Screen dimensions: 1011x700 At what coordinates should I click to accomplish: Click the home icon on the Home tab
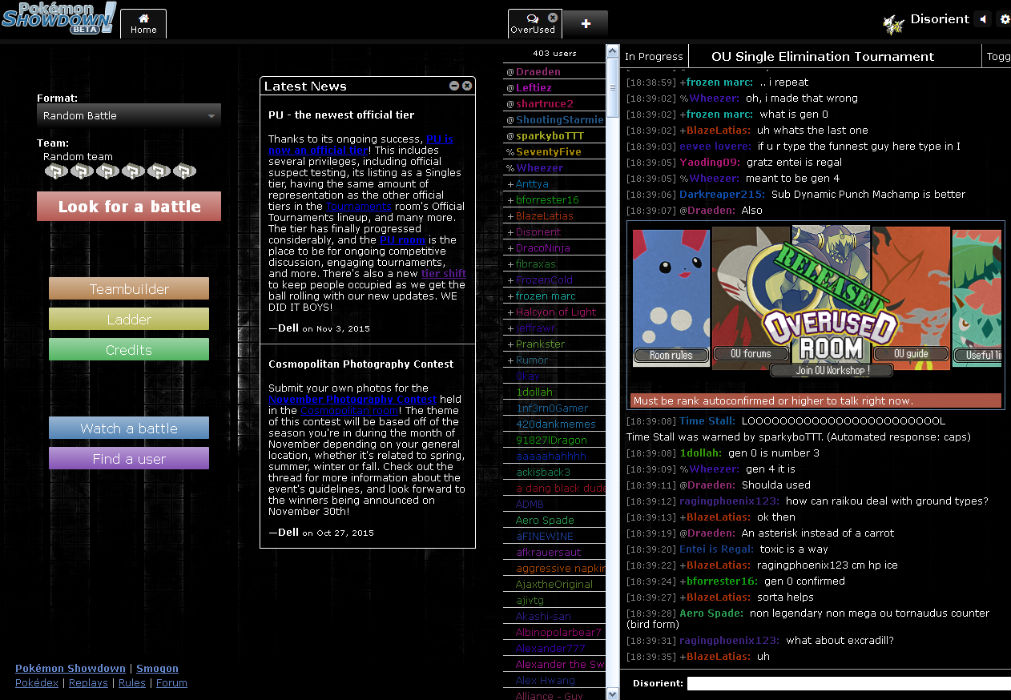click(x=142, y=16)
